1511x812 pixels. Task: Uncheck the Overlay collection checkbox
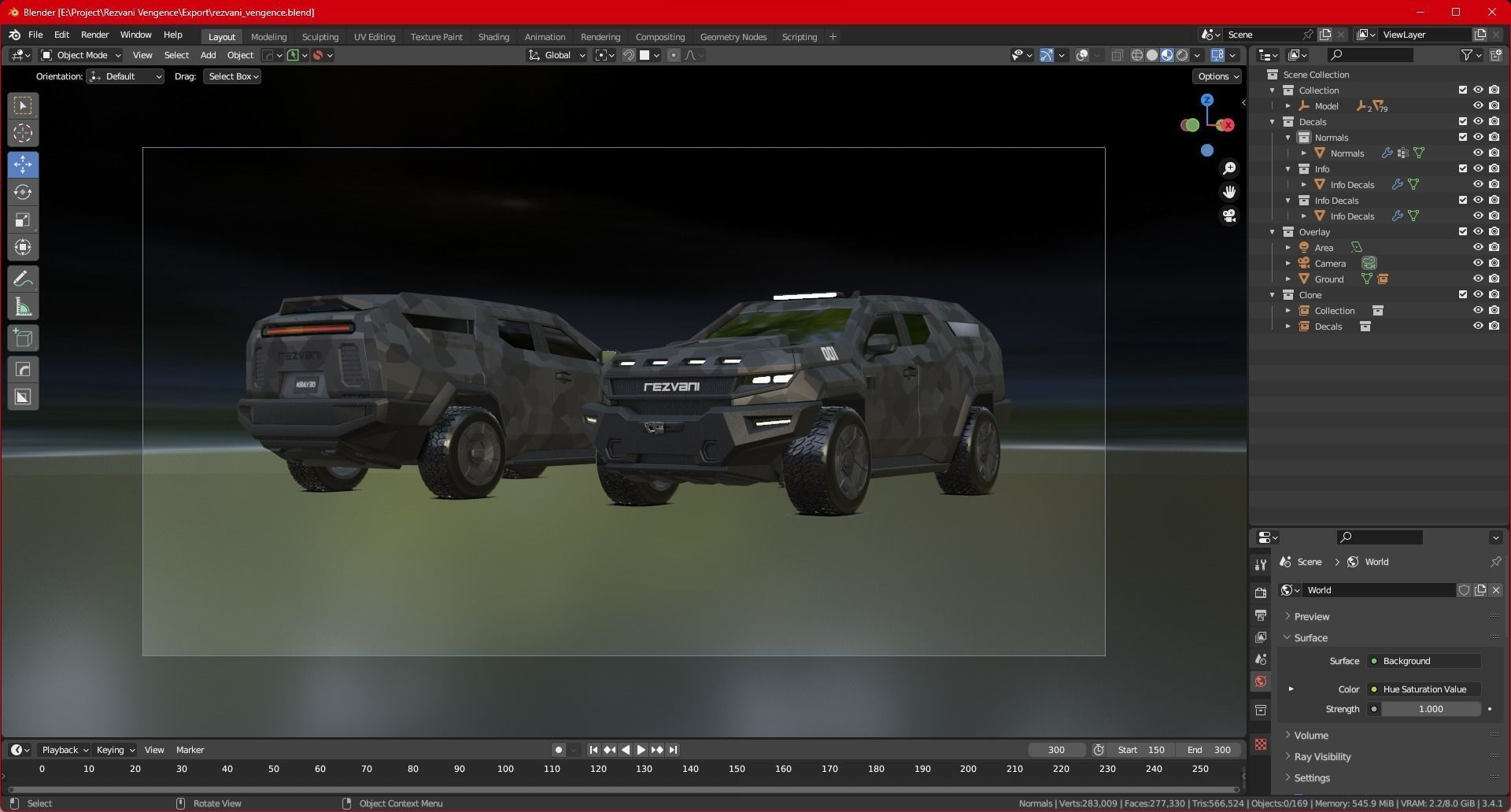tap(1463, 231)
